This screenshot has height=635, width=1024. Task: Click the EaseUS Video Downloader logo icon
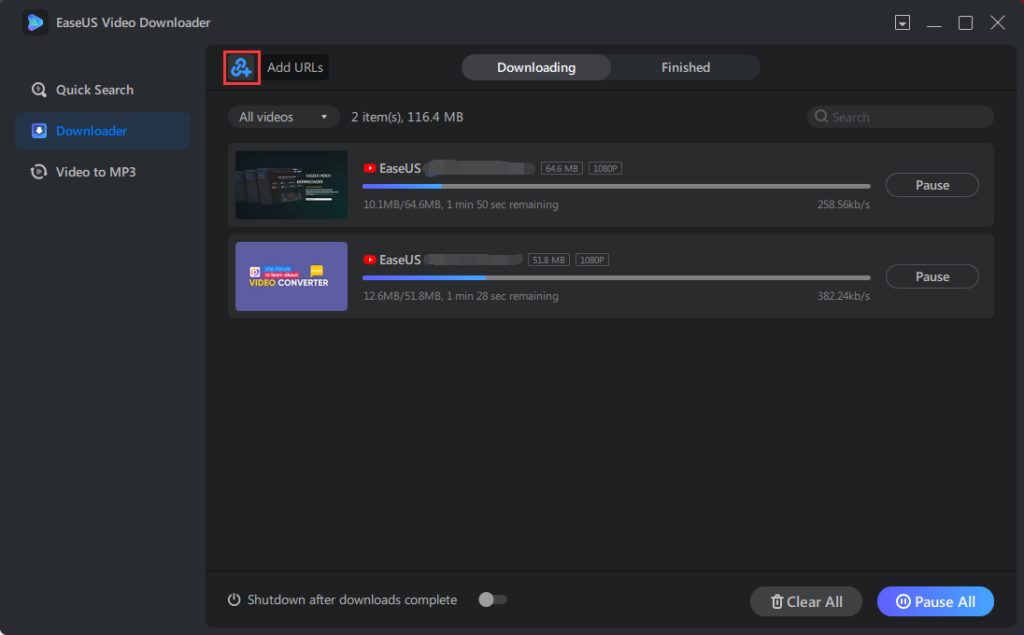pos(36,22)
